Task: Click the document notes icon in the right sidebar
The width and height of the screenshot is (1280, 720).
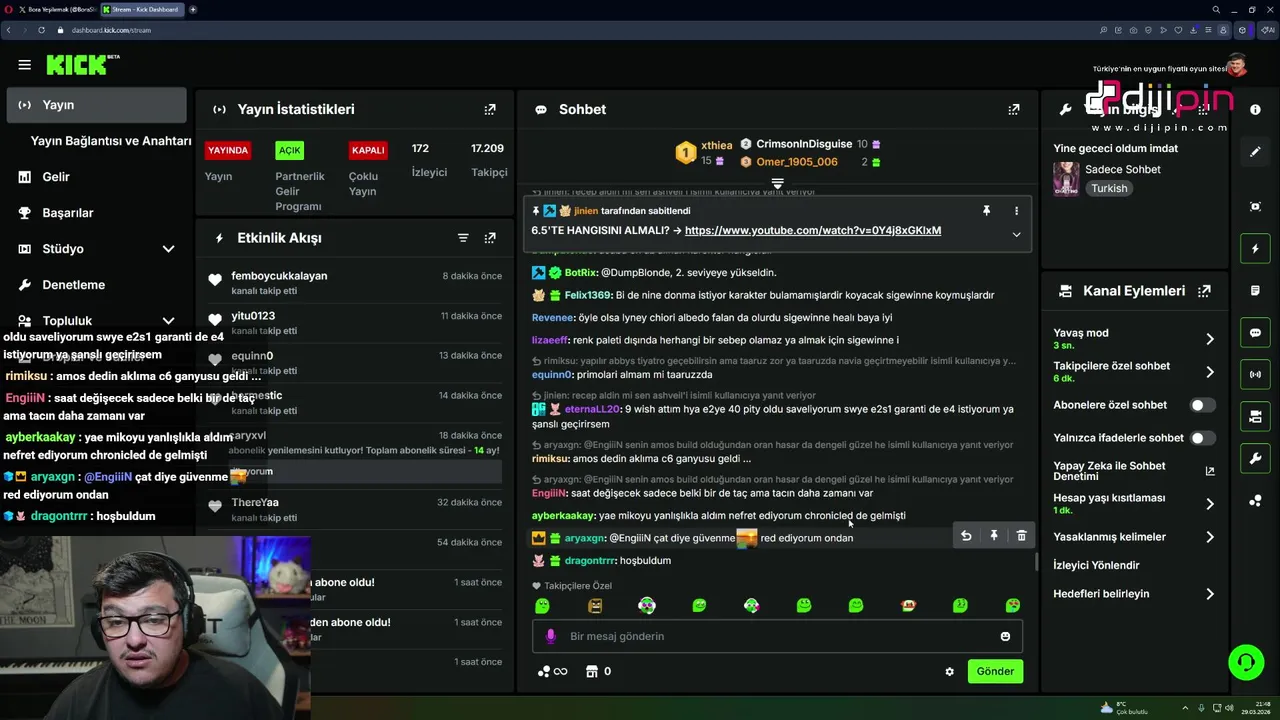Action: point(1255,291)
